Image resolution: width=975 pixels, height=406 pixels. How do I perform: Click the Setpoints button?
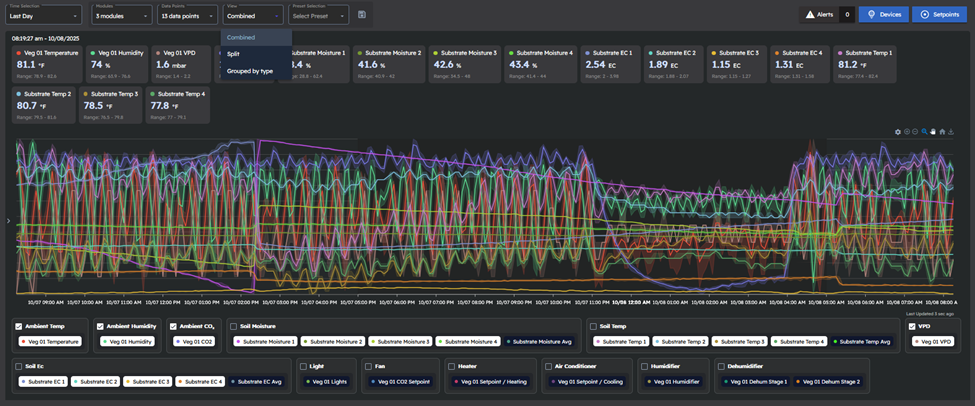pyautogui.click(x=939, y=15)
